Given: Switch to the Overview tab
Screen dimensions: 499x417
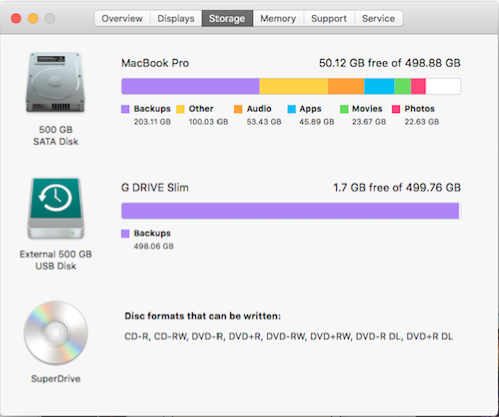Looking at the screenshot, I should pyautogui.click(x=122, y=18).
